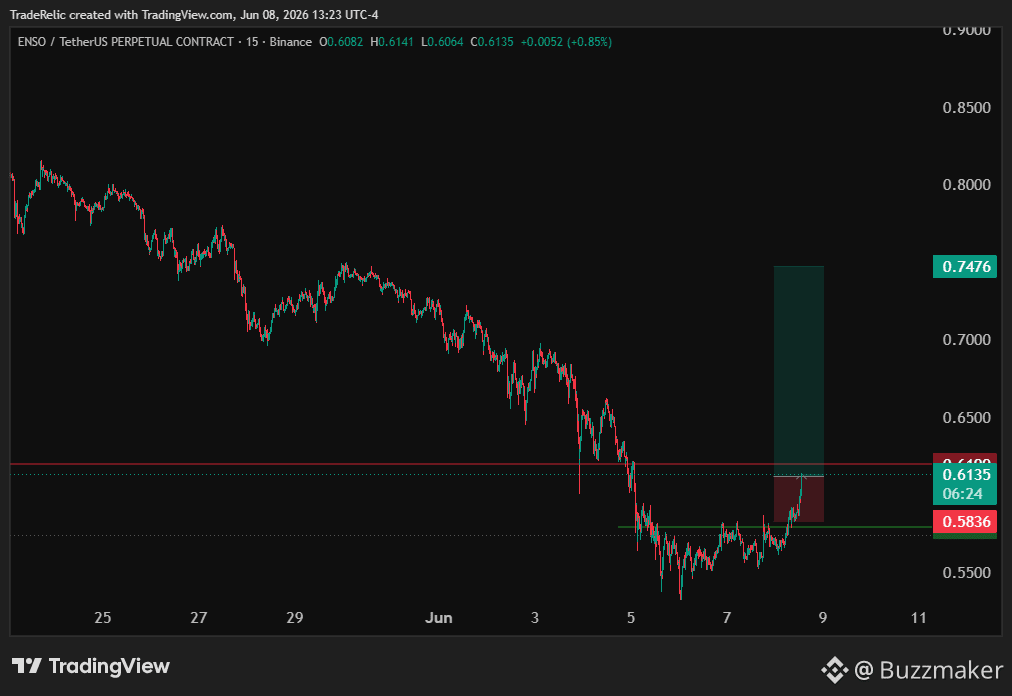
Task: Click the green horizontal support line
Action: pyautogui.click(x=775, y=527)
